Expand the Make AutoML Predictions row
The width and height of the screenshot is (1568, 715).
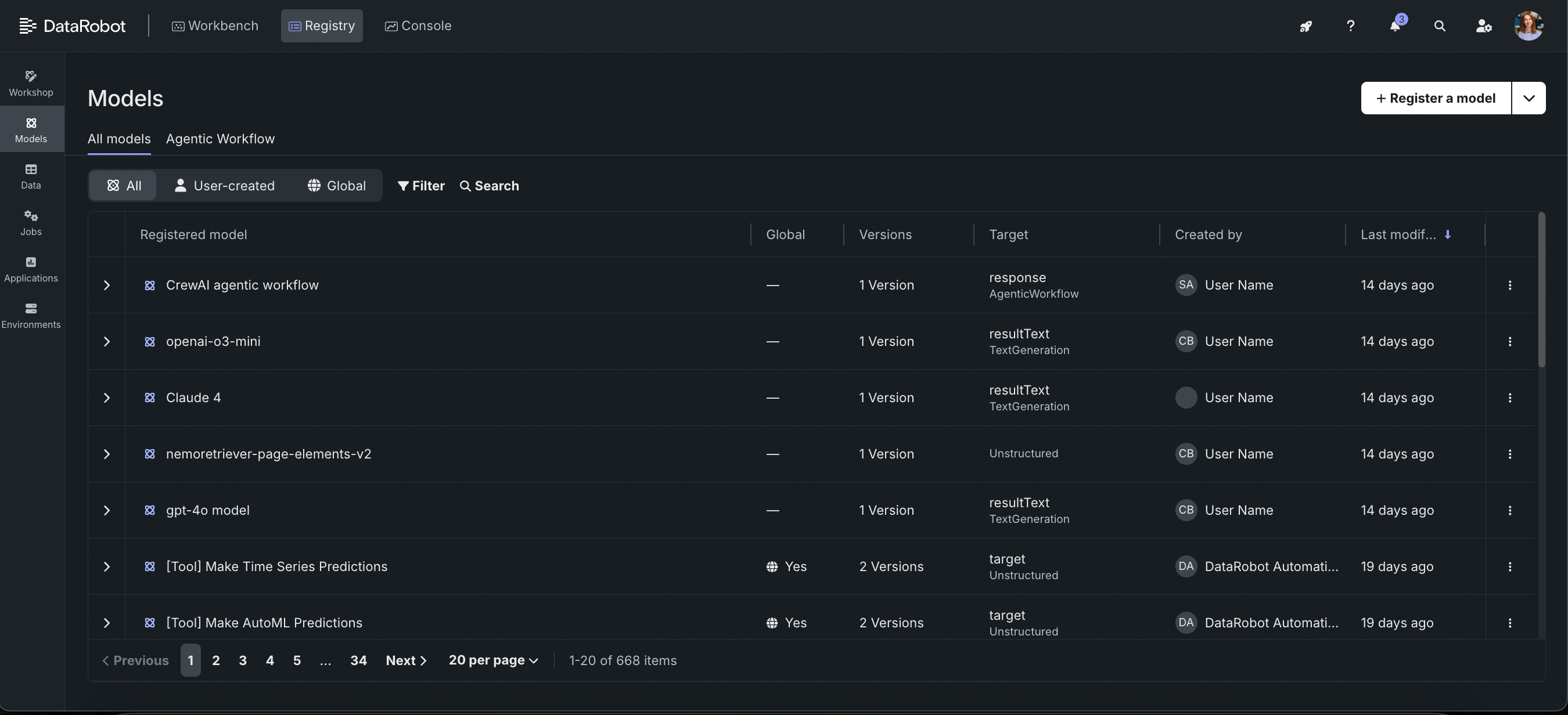(106, 623)
